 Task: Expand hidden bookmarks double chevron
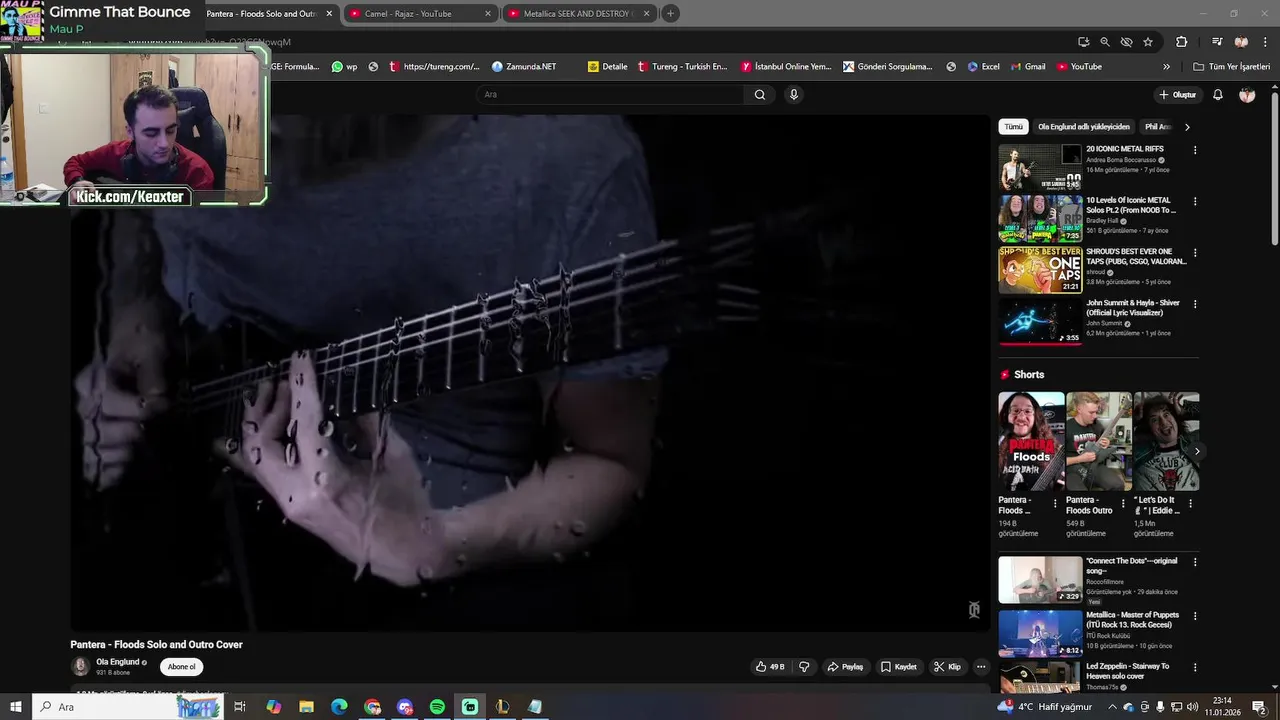point(1166,67)
